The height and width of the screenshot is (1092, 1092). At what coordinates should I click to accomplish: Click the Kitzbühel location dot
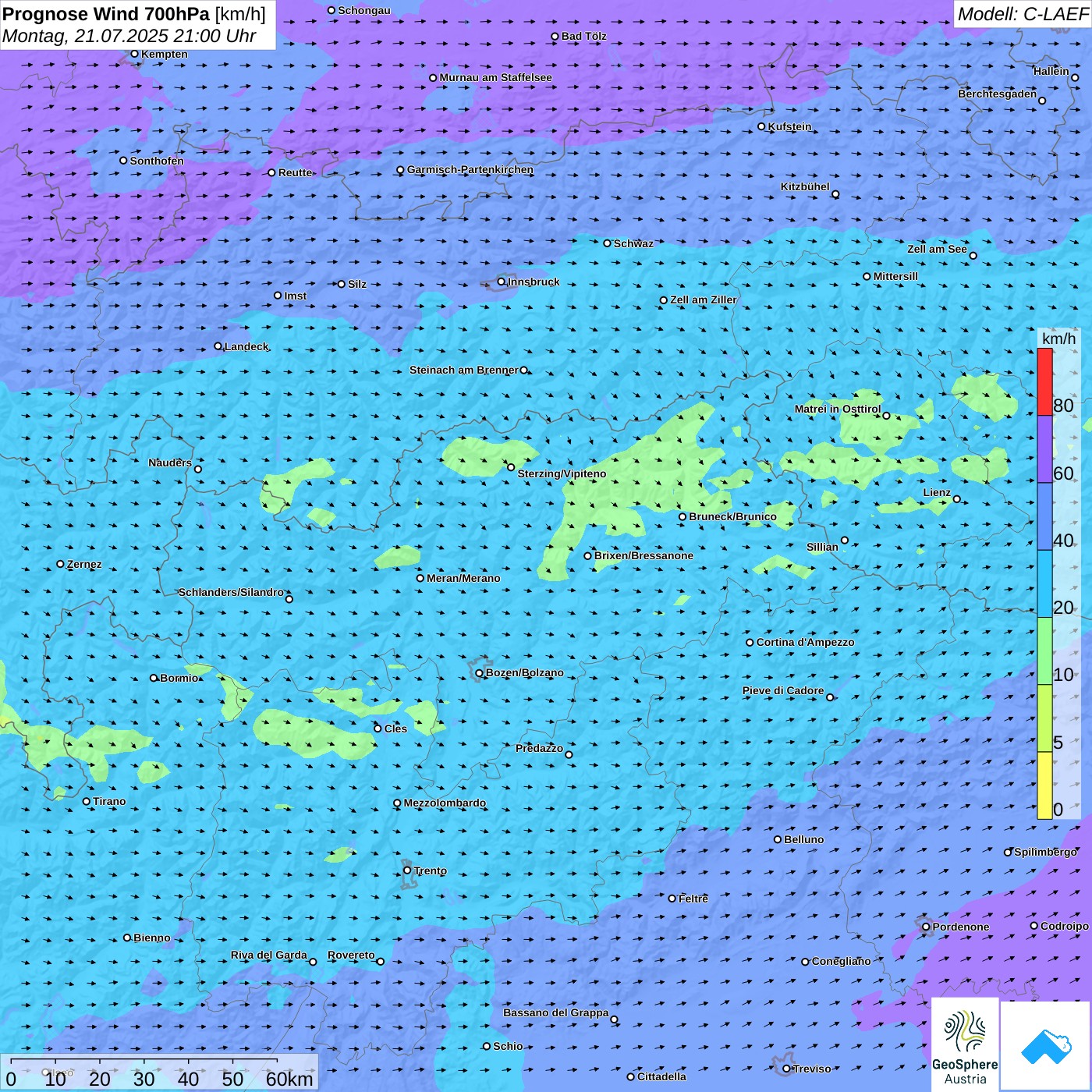[835, 194]
